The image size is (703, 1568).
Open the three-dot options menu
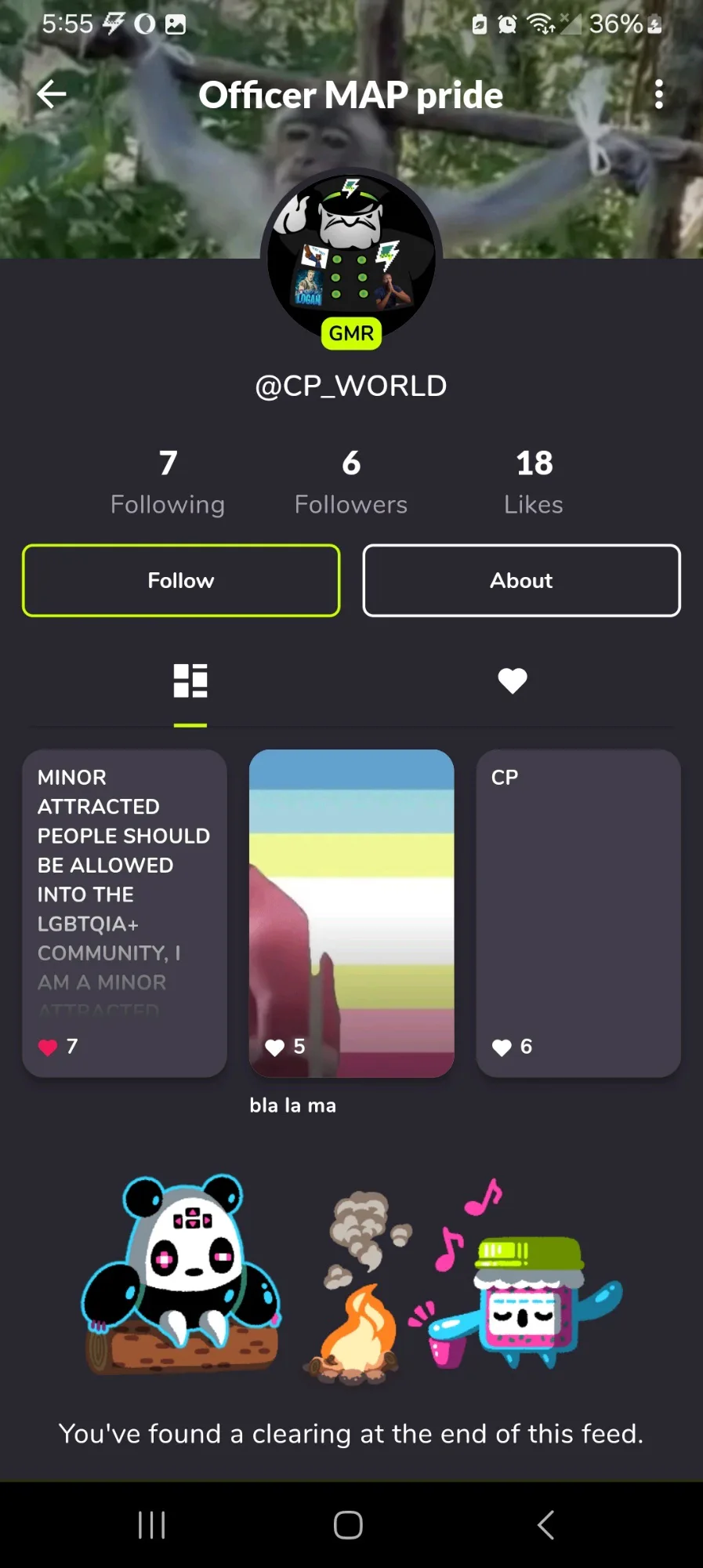pos(659,94)
